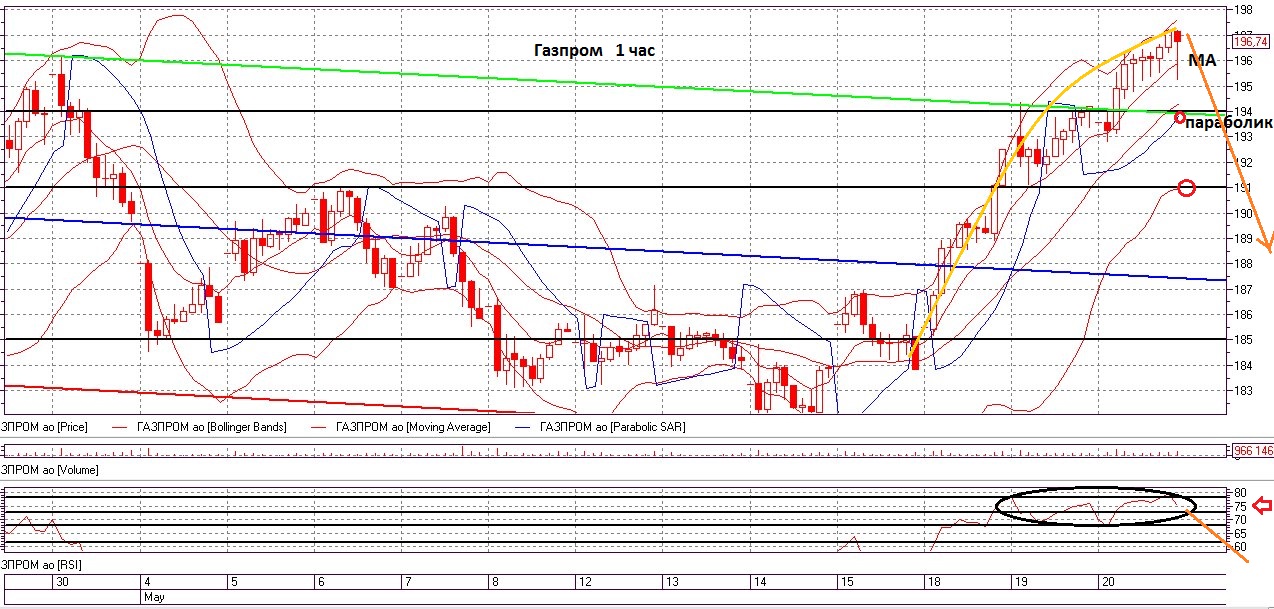This screenshot has height=609, width=1274.
Task: Click the 188 price axis label
Action: (1245, 265)
